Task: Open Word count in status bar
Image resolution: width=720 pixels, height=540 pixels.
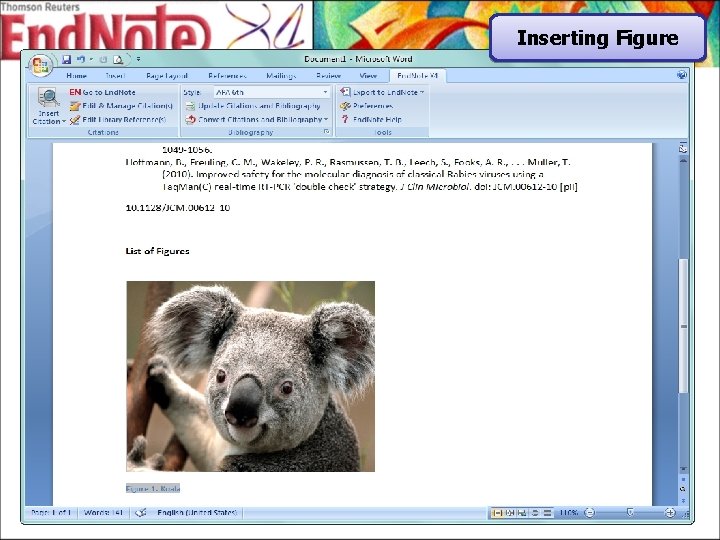Action: pos(103,512)
